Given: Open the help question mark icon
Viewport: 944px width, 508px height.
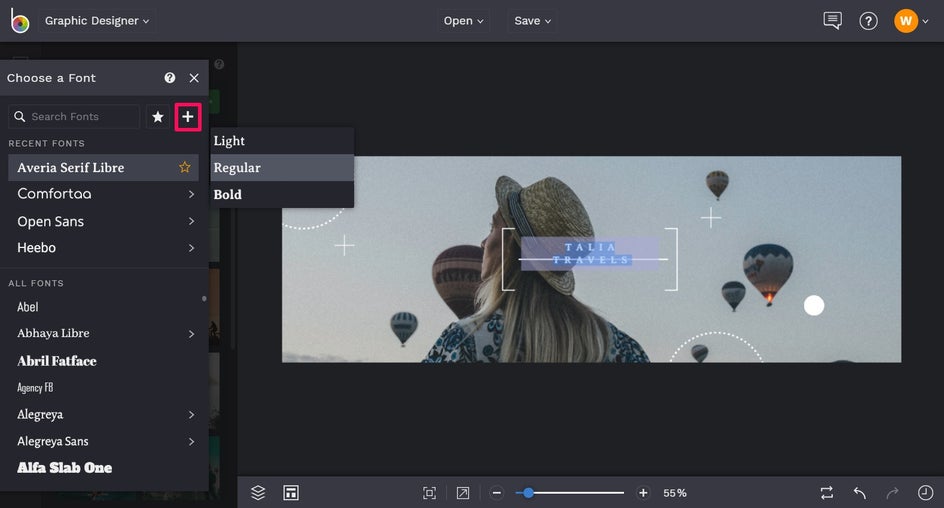Looking at the screenshot, I should (868, 21).
